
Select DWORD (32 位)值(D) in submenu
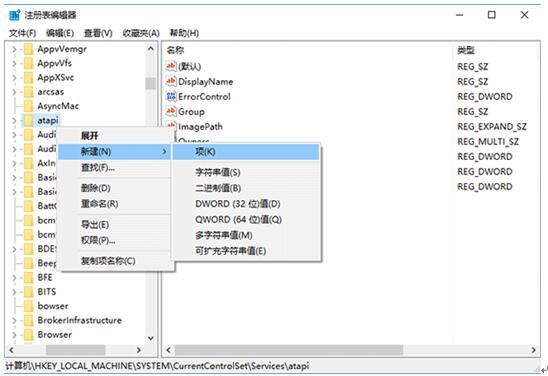pos(246,204)
